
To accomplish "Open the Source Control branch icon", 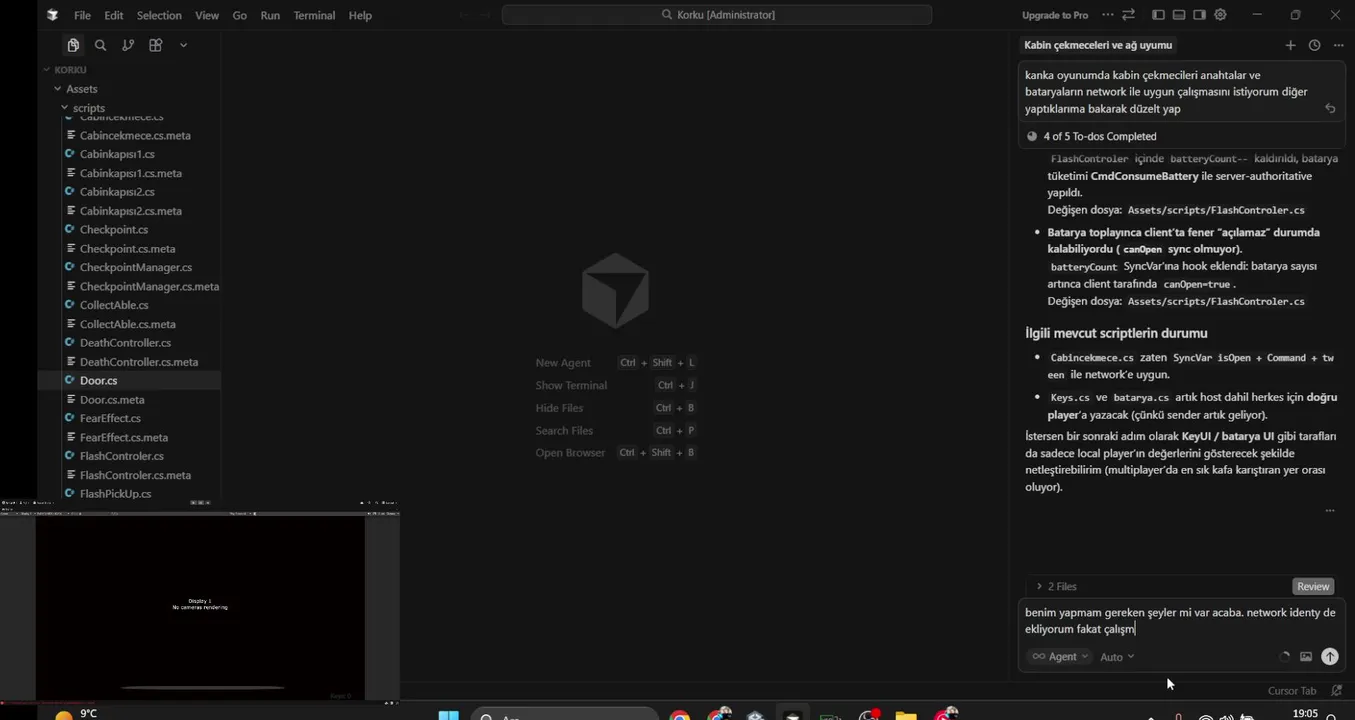I will pyautogui.click(x=128, y=45).
